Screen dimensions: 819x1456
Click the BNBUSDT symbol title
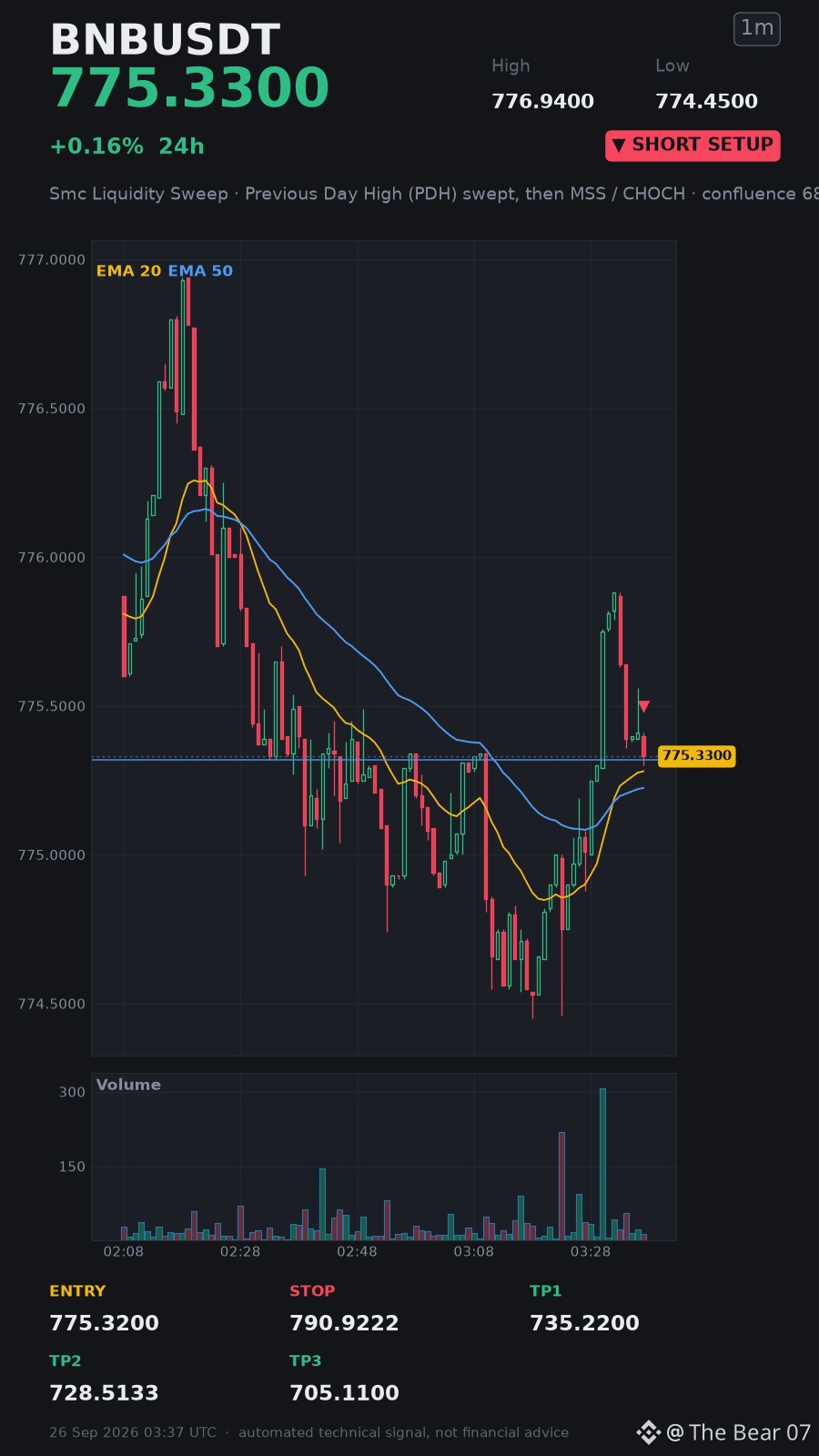(x=165, y=40)
